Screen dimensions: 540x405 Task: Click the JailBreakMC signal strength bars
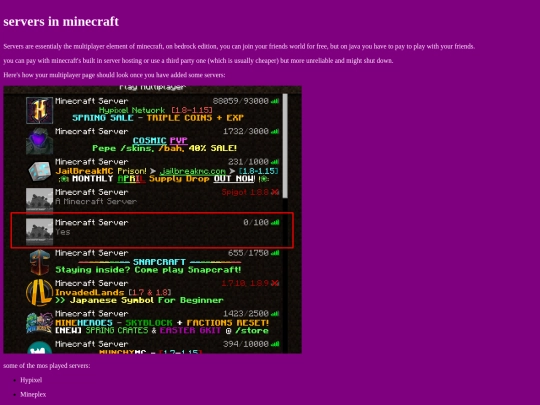coord(275,162)
